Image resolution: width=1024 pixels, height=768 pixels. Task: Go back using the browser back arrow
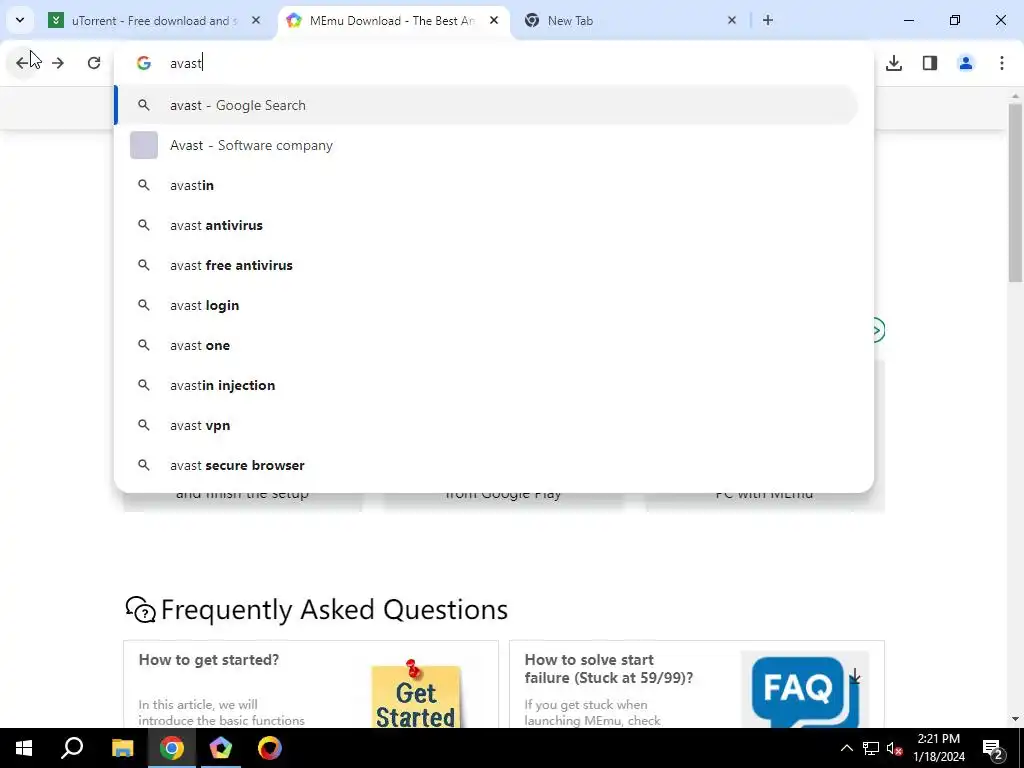(x=23, y=63)
